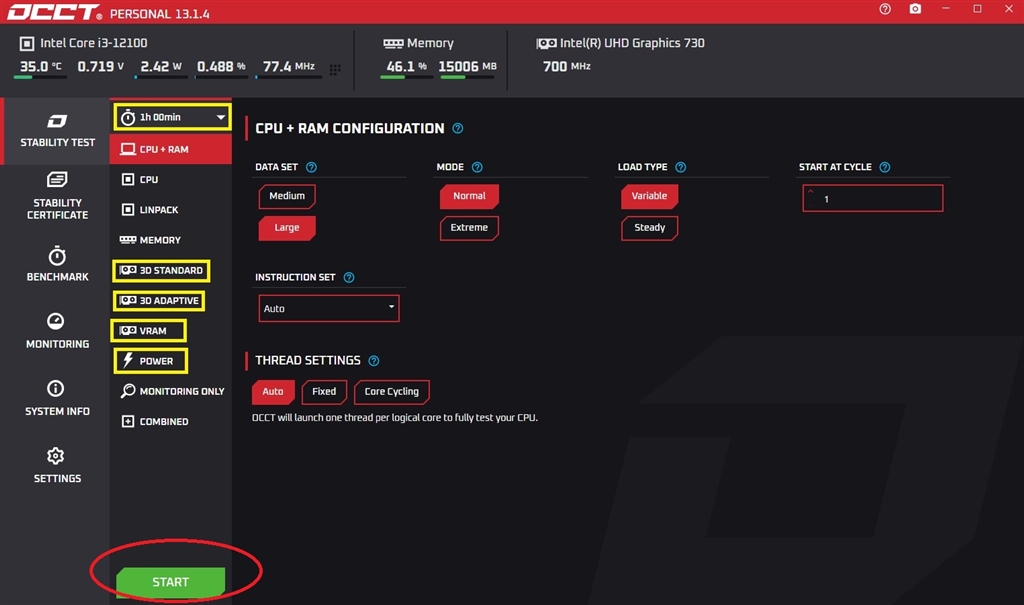Open Mode help tooltip icon
Image resolution: width=1024 pixels, height=605 pixels.
pyautogui.click(x=477, y=167)
